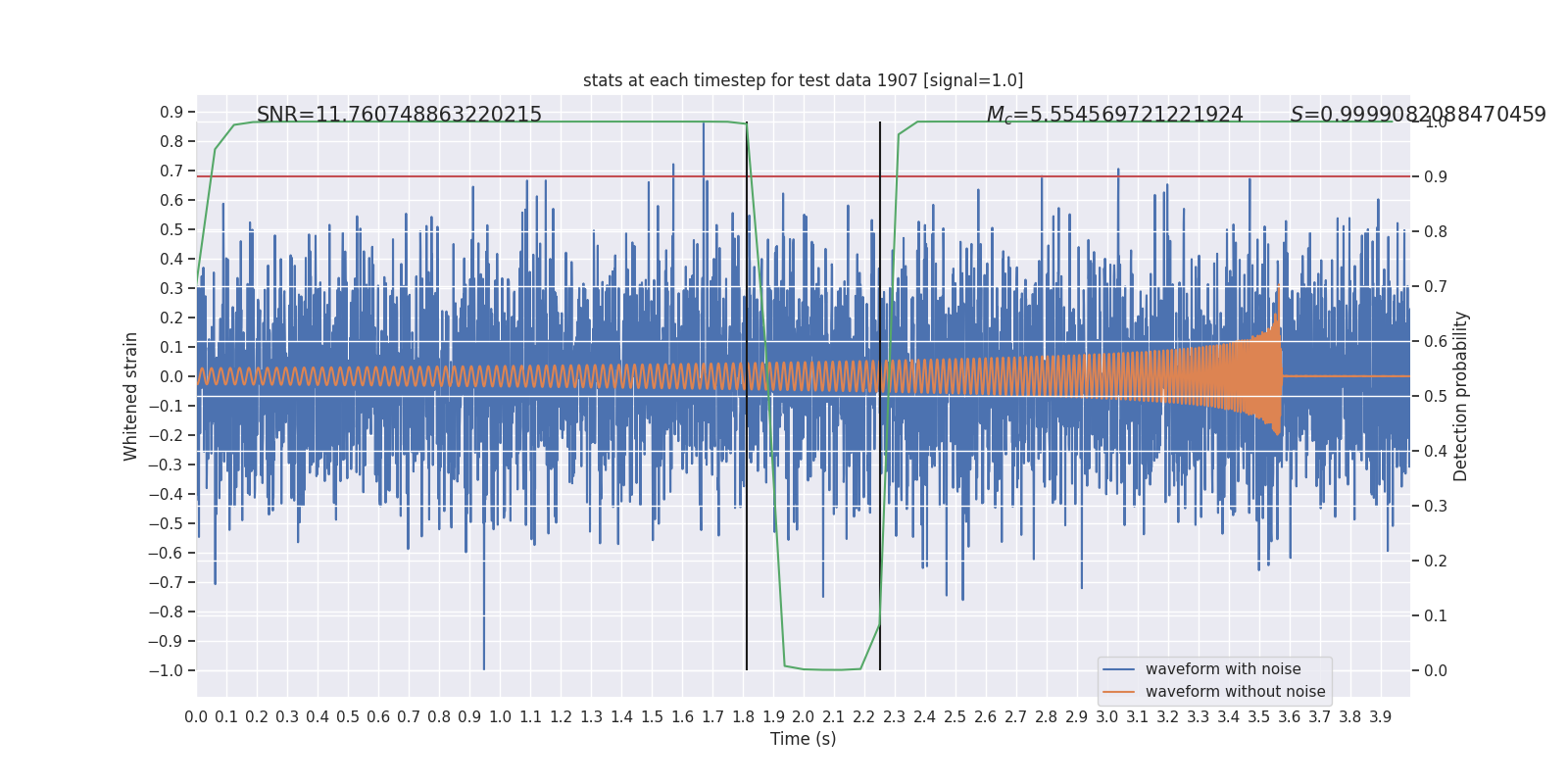Pick the blue line sample in the legend

(x=1118, y=669)
